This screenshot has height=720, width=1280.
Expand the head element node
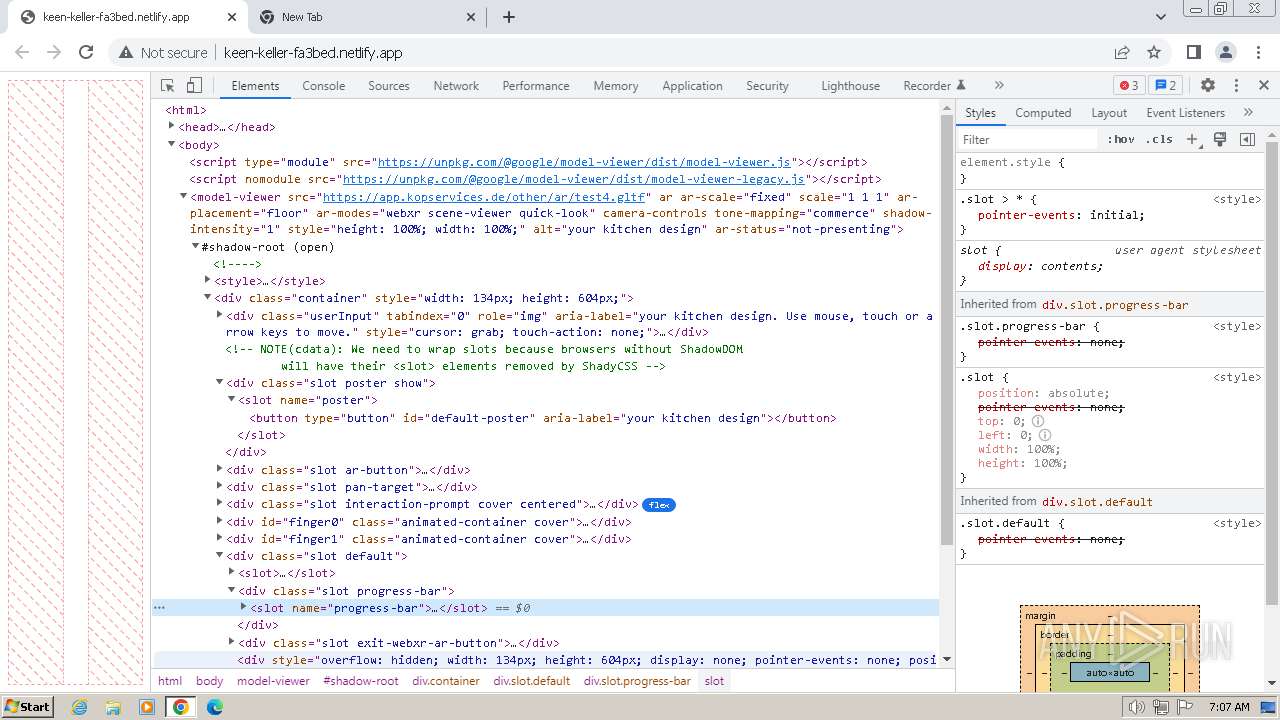(172, 126)
